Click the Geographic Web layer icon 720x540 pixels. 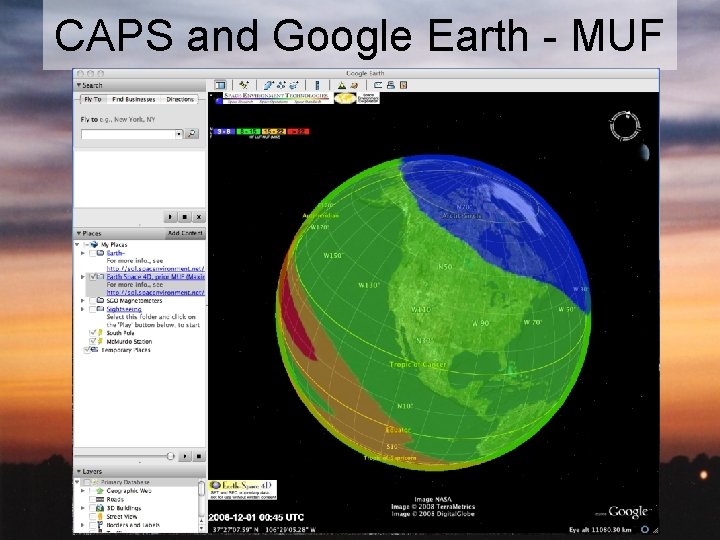(x=100, y=491)
